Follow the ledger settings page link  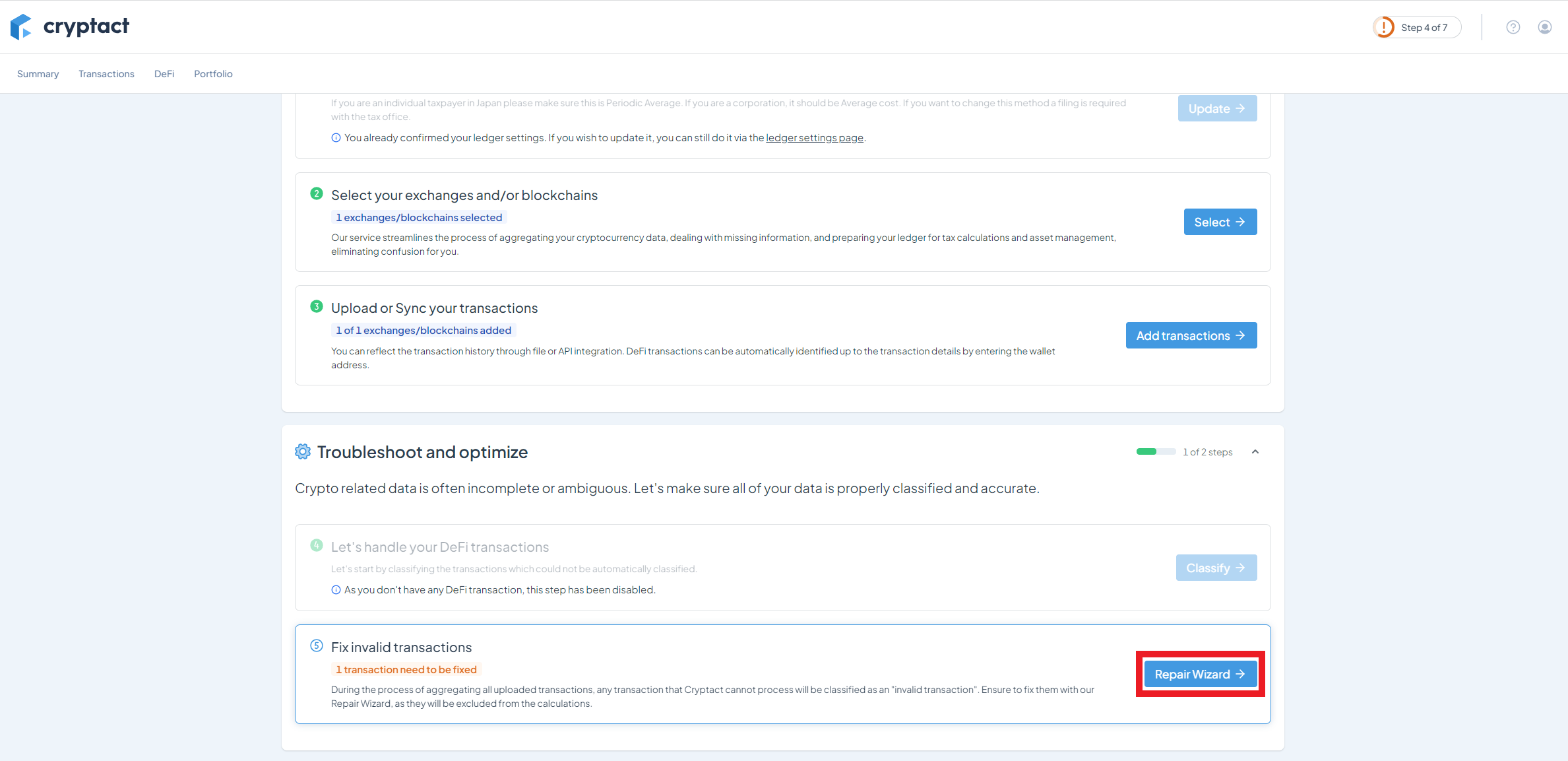(814, 138)
